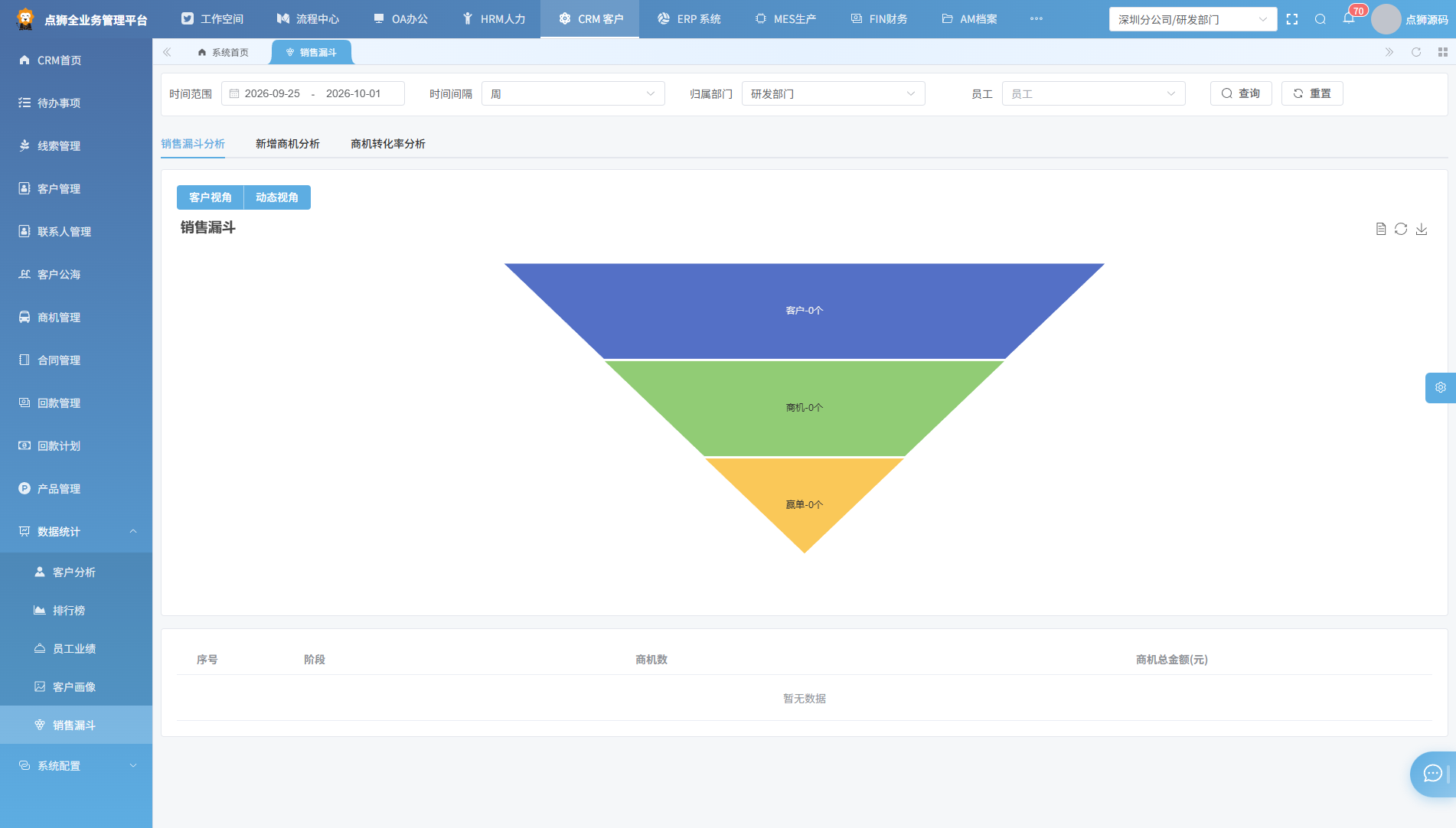Click the 查询 search button
Viewport: 1456px width, 828px height.
pyautogui.click(x=1241, y=93)
